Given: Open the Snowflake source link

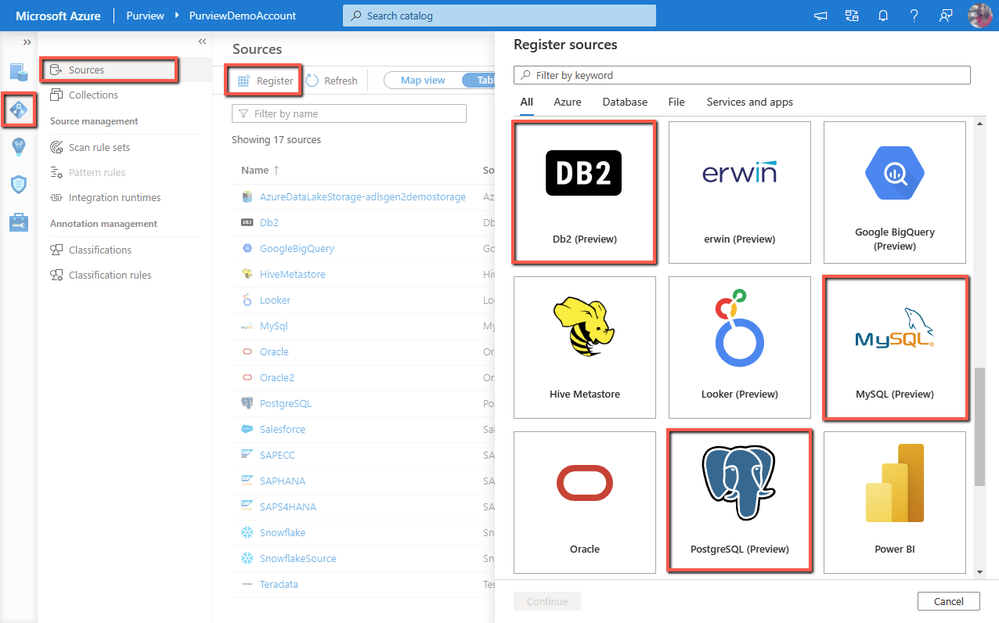Looking at the screenshot, I should [x=282, y=533].
